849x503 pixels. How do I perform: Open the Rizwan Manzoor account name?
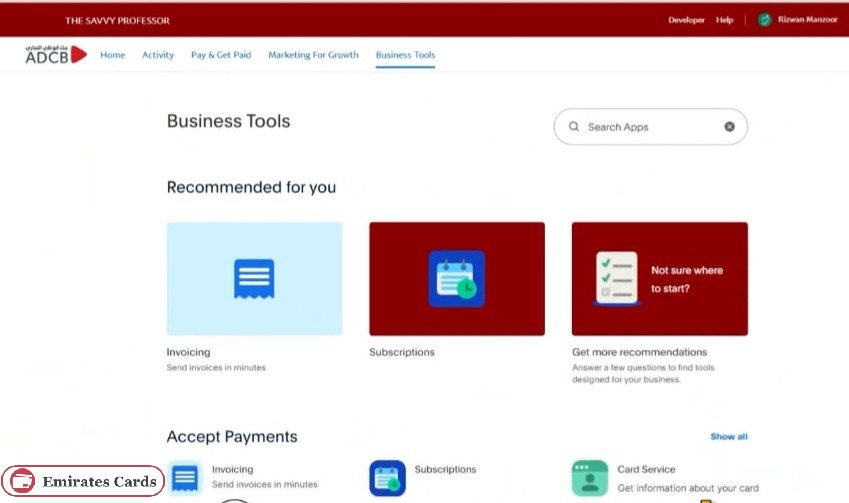pos(807,19)
